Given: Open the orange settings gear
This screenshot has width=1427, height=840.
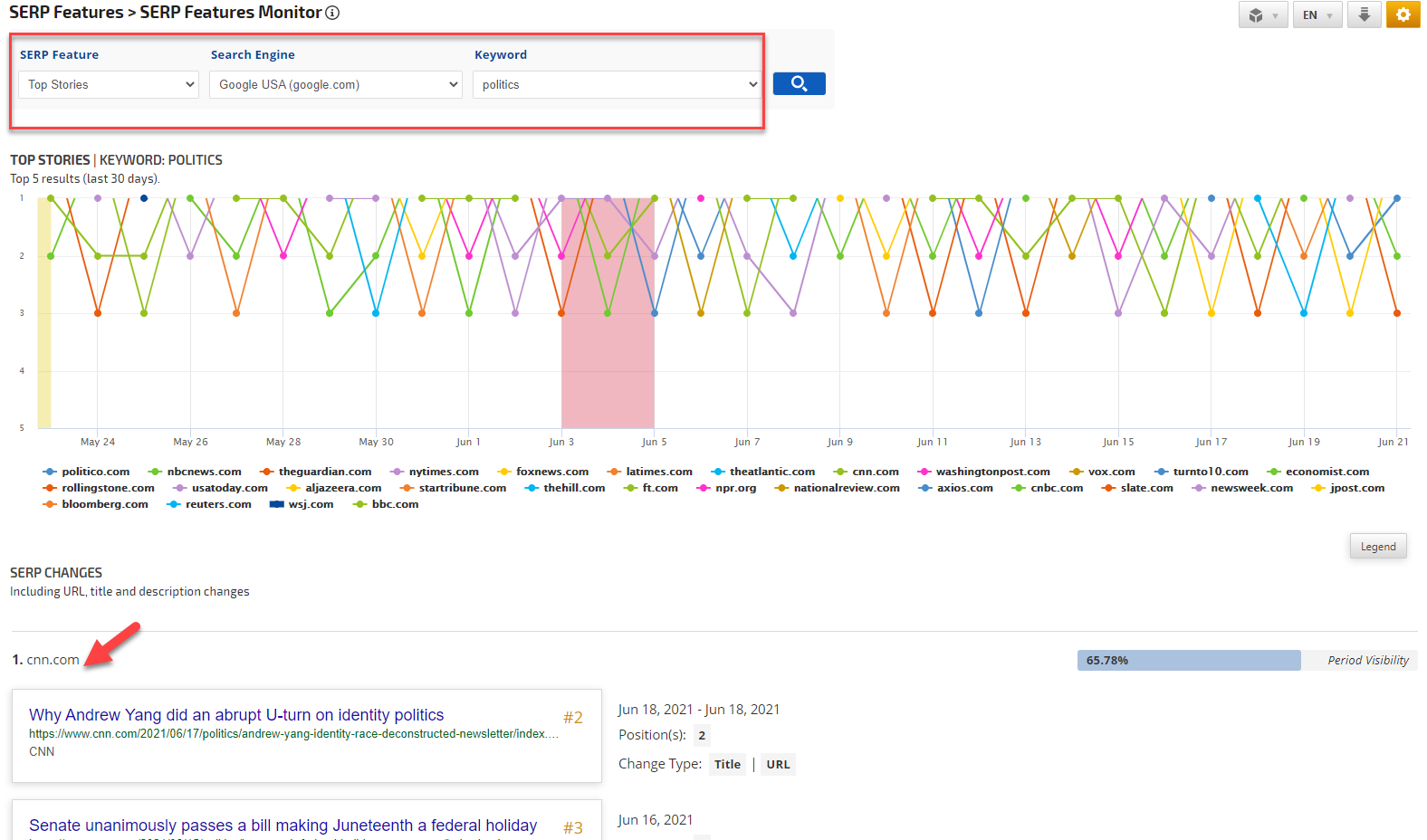Looking at the screenshot, I should coord(1403,14).
